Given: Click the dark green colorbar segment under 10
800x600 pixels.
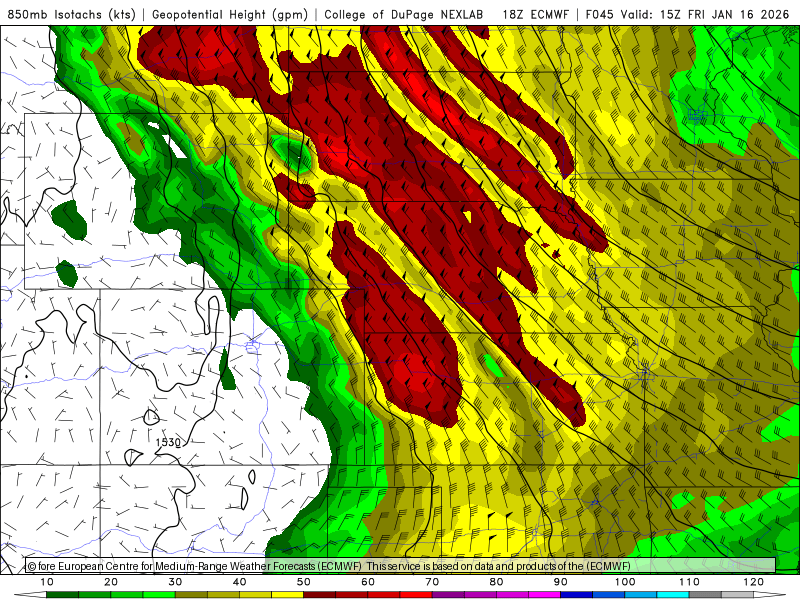Looking at the screenshot, I should tap(62, 595).
